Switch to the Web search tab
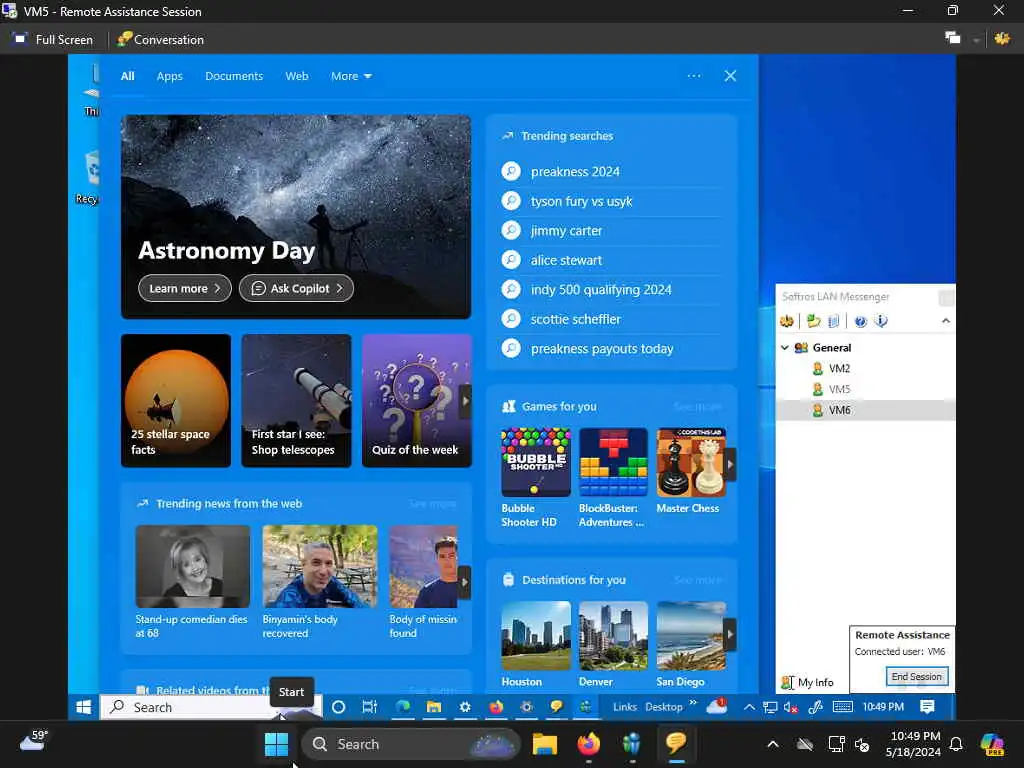 pyautogui.click(x=296, y=76)
